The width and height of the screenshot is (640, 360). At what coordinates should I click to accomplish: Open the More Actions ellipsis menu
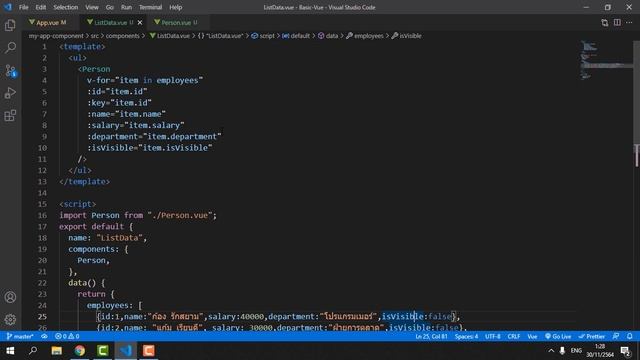click(629, 22)
